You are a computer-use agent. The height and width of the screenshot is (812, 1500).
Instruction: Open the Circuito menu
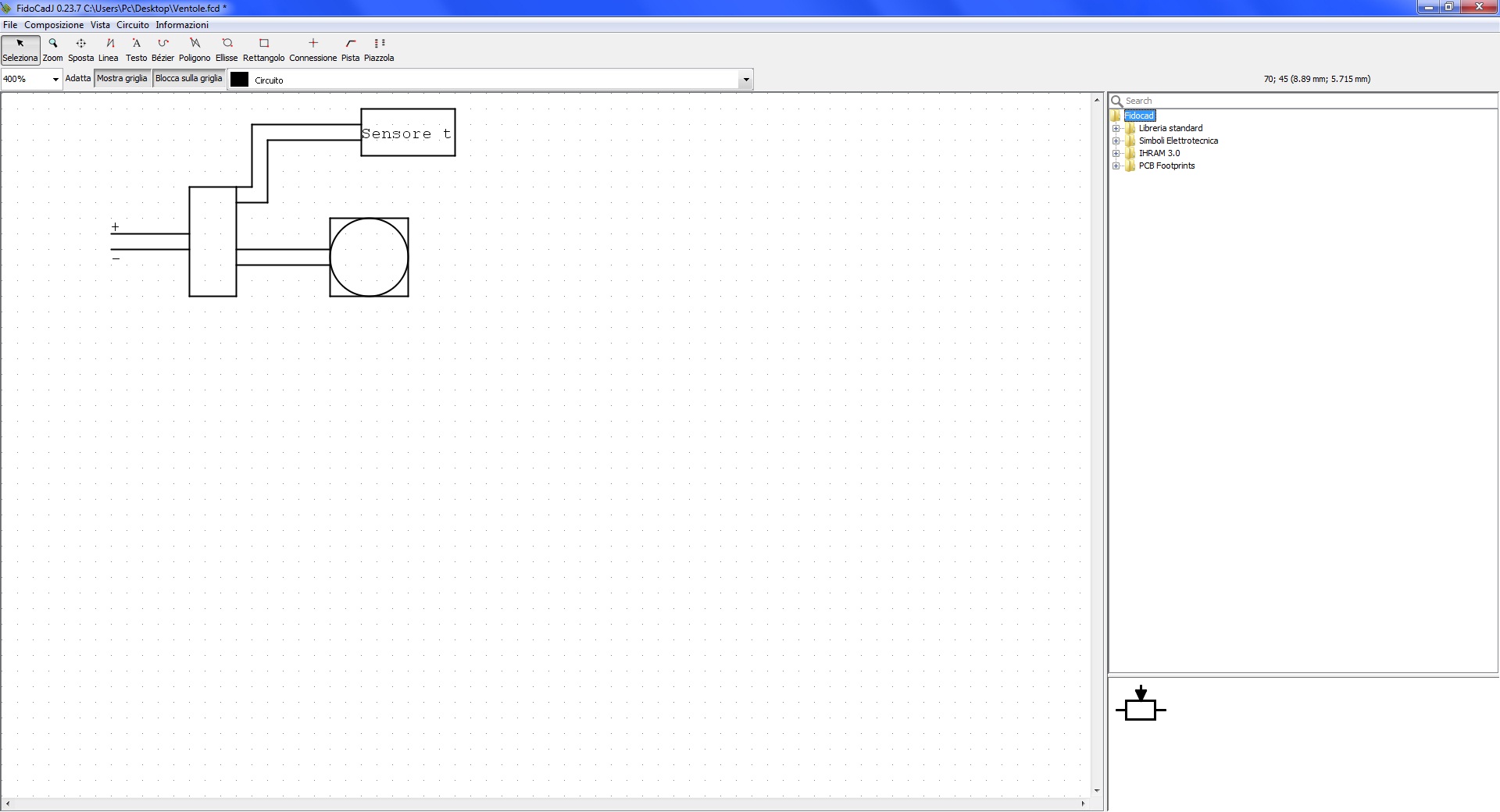[x=133, y=25]
